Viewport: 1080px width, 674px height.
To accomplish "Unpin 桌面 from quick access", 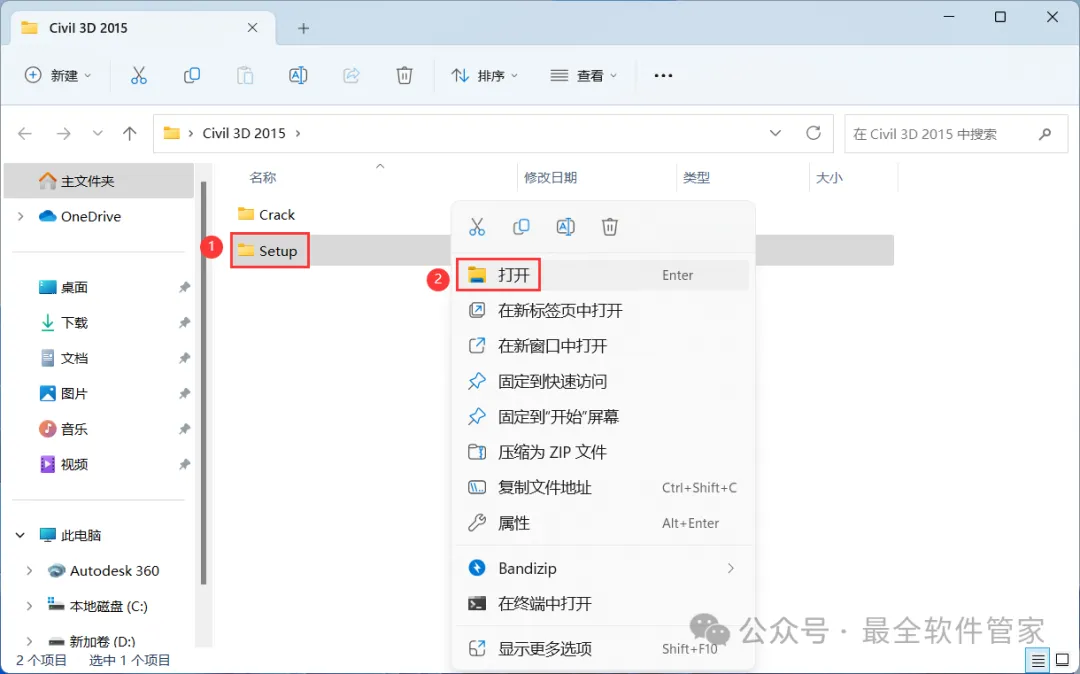I will [184, 287].
